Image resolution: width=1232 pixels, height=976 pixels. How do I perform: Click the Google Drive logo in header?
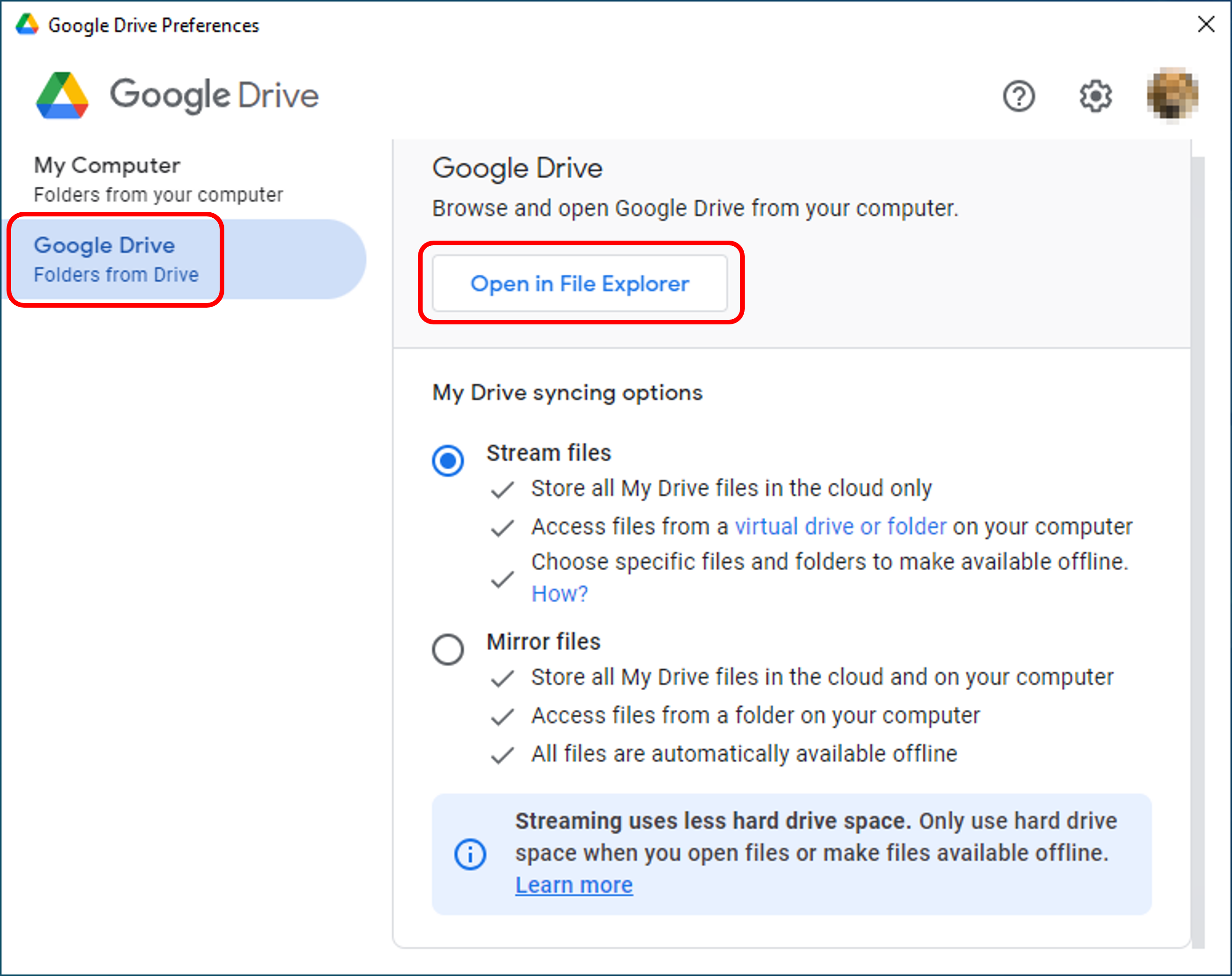coord(176,95)
